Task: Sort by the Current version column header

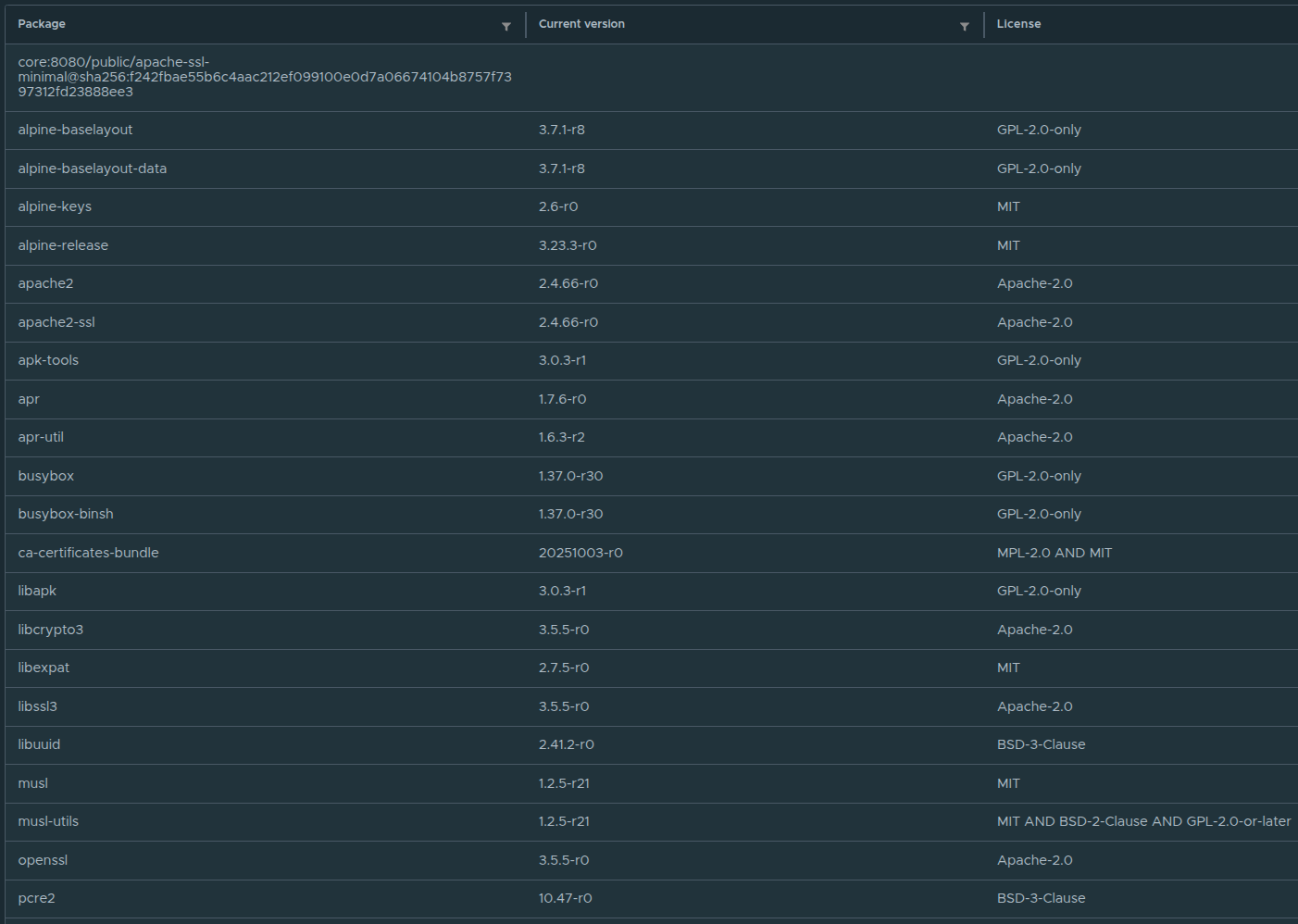Action: [x=581, y=24]
